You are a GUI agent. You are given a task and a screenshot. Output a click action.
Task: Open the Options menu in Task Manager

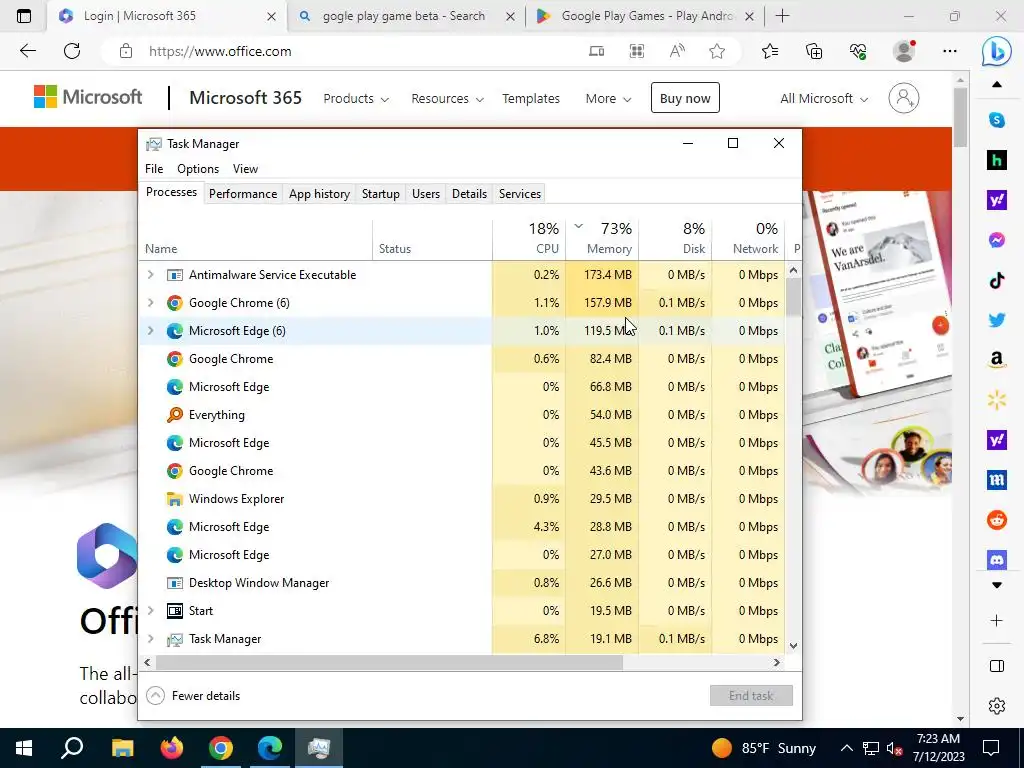pyautogui.click(x=198, y=168)
